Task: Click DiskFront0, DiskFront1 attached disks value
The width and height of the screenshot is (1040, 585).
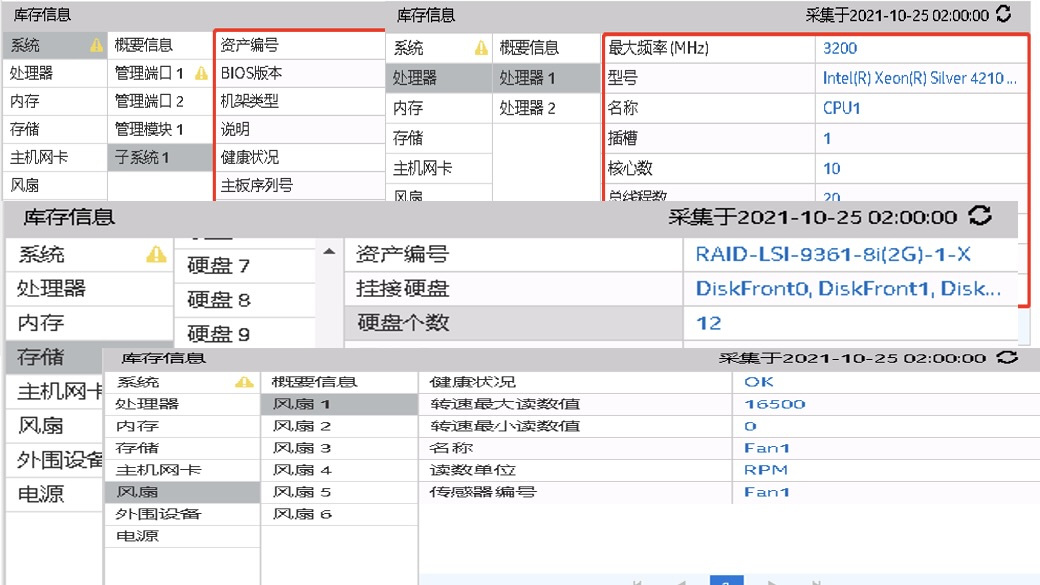Action: coord(847,289)
